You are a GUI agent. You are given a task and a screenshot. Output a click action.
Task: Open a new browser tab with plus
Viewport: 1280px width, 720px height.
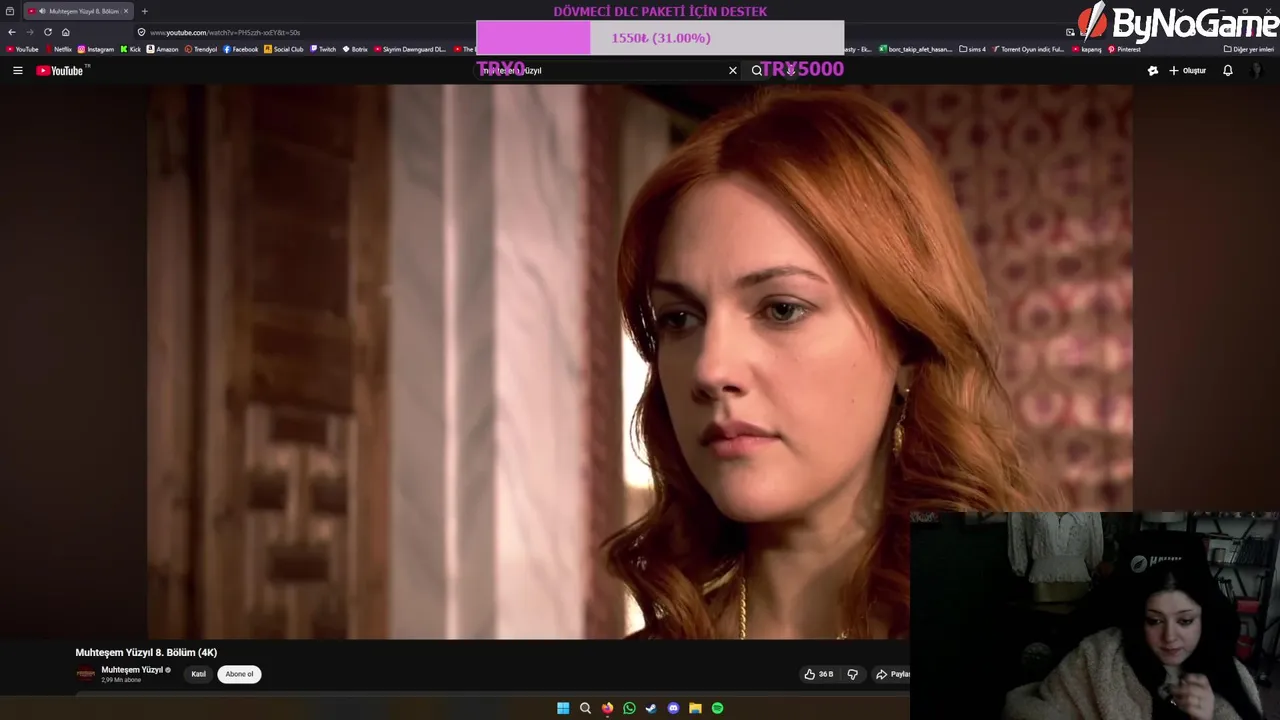click(145, 11)
